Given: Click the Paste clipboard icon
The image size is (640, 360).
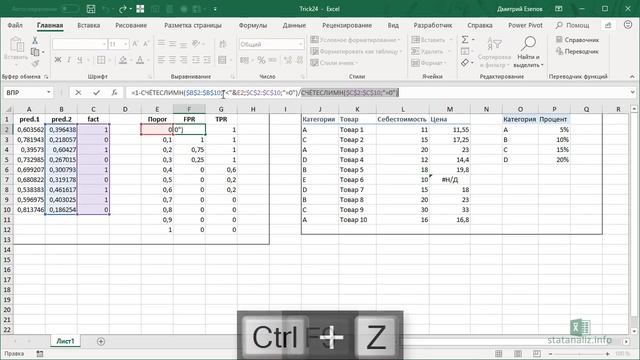Looking at the screenshot, I should point(16,45).
